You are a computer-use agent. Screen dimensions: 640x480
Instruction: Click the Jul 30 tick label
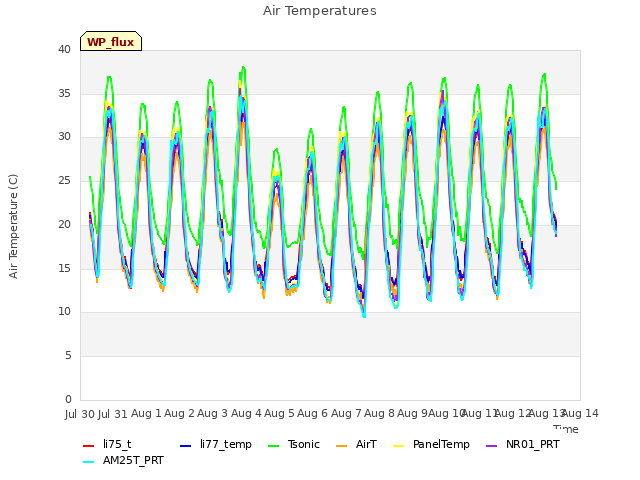click(80, 414)
